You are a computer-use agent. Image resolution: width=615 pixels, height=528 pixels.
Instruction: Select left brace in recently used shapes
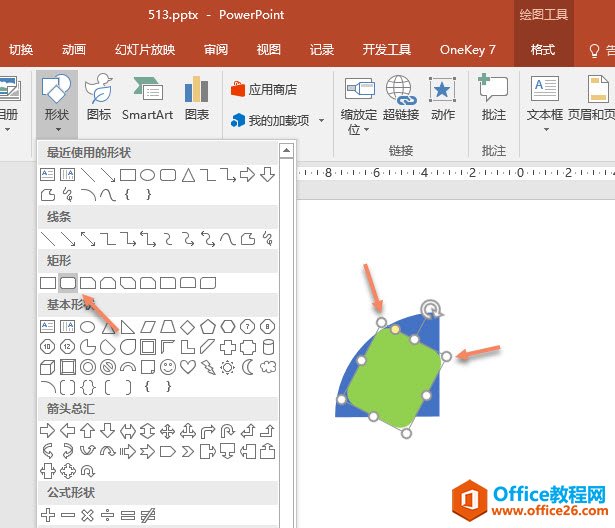(127, 195)
